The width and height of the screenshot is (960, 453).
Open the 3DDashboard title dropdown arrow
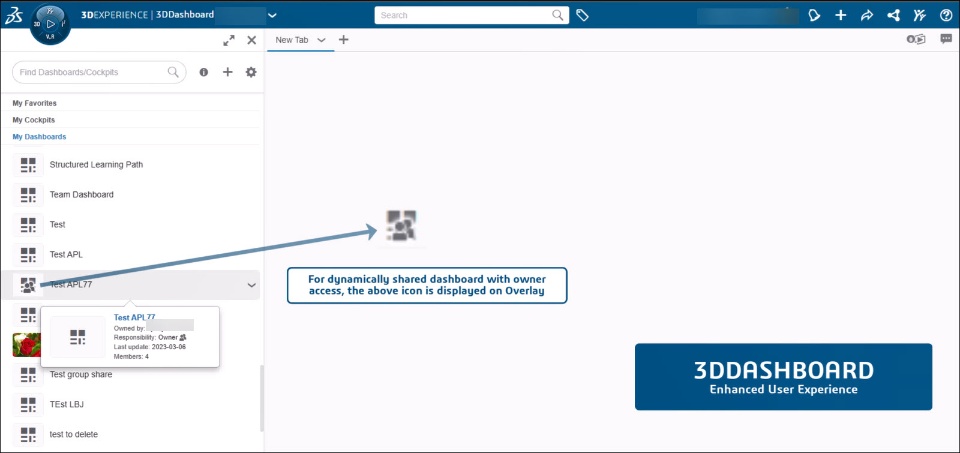point(272,15)
